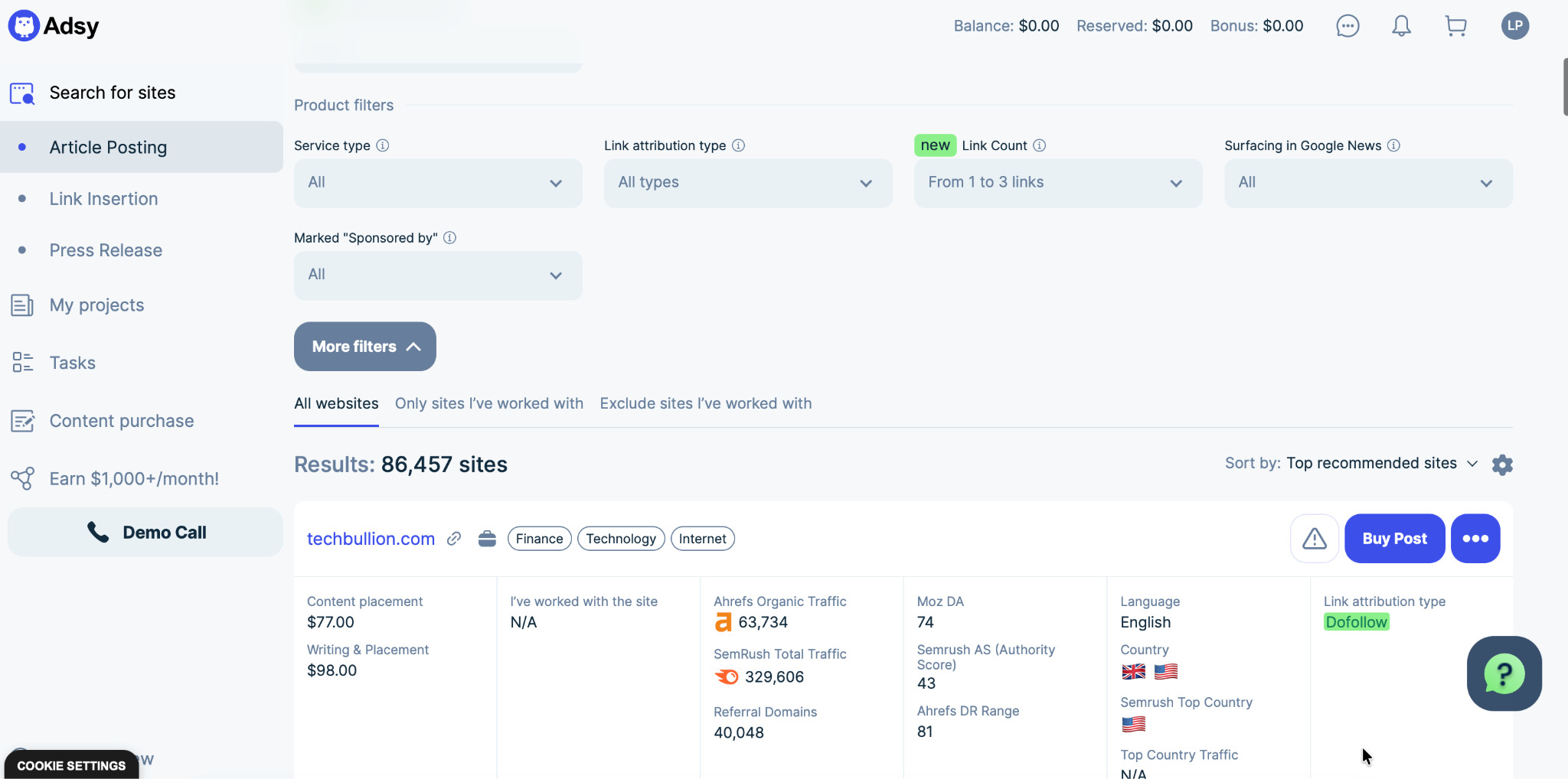Click the Bonus: $0.00 text

click(1256, 26)
